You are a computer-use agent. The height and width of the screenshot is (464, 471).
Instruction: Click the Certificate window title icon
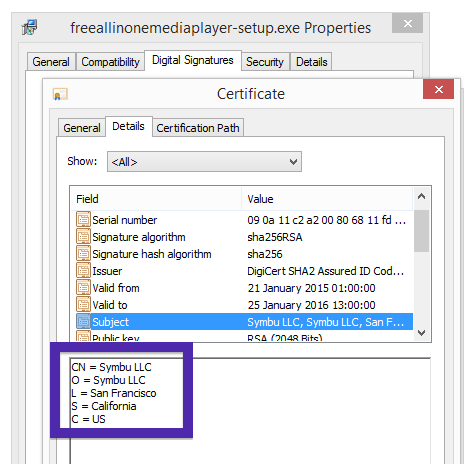pyautogui.click(x=60, y=94)
